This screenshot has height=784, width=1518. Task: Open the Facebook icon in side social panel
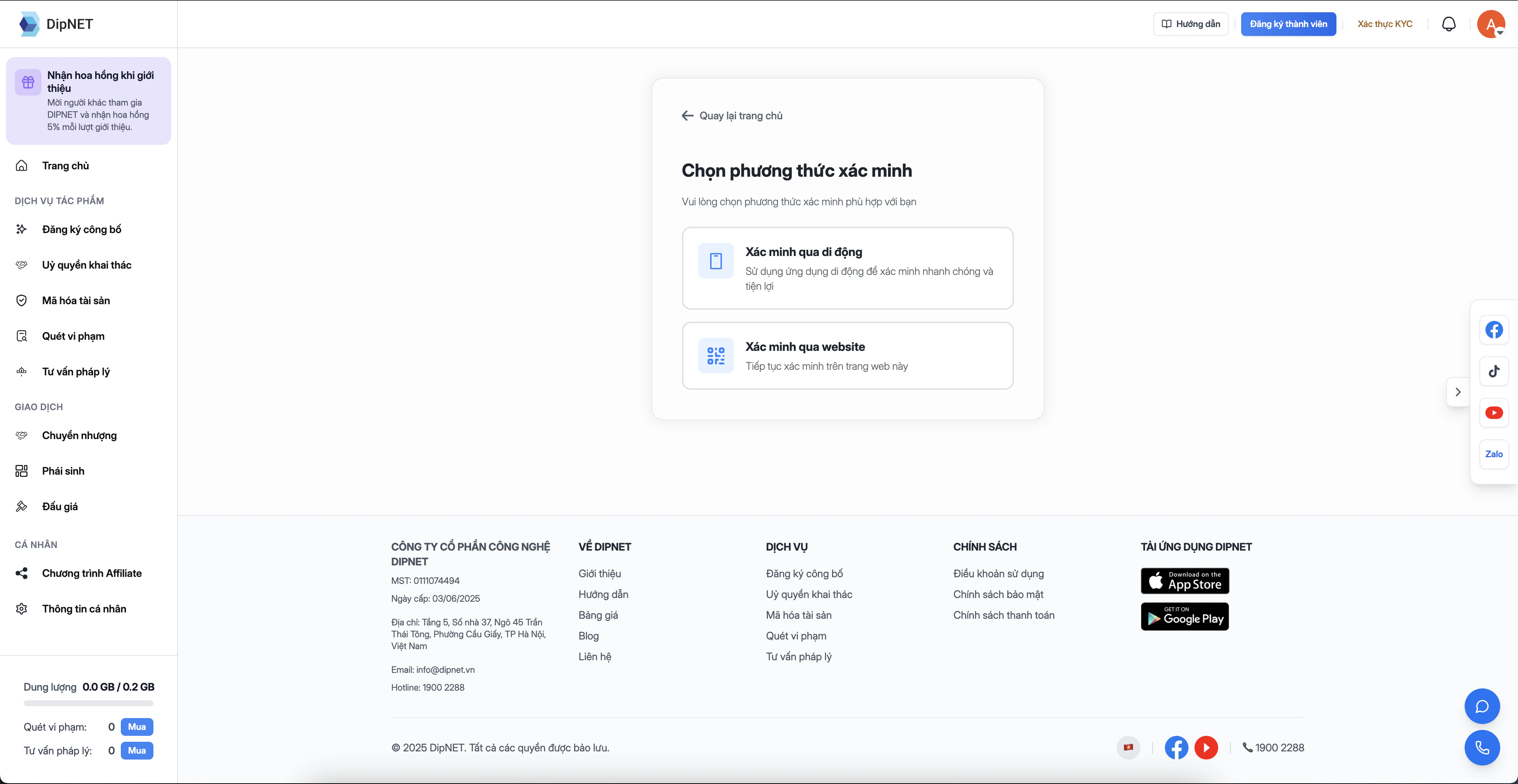click(x=1494, y=330)
